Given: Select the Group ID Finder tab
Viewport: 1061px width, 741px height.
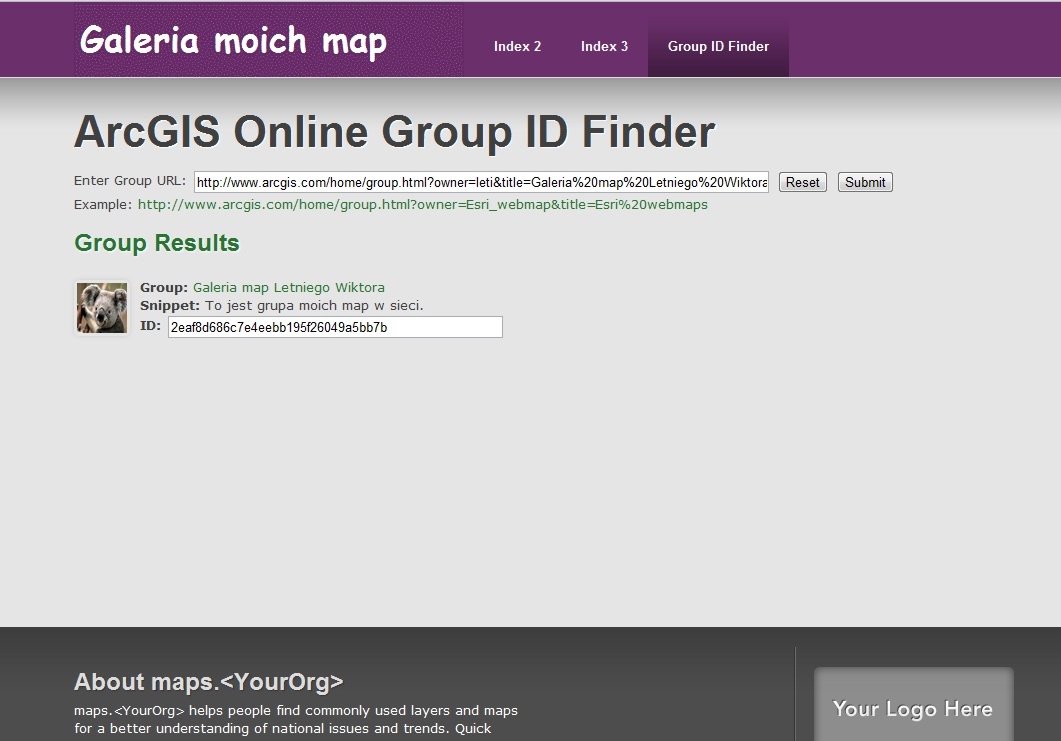Looking at the screenshot, I should [718, 46].
